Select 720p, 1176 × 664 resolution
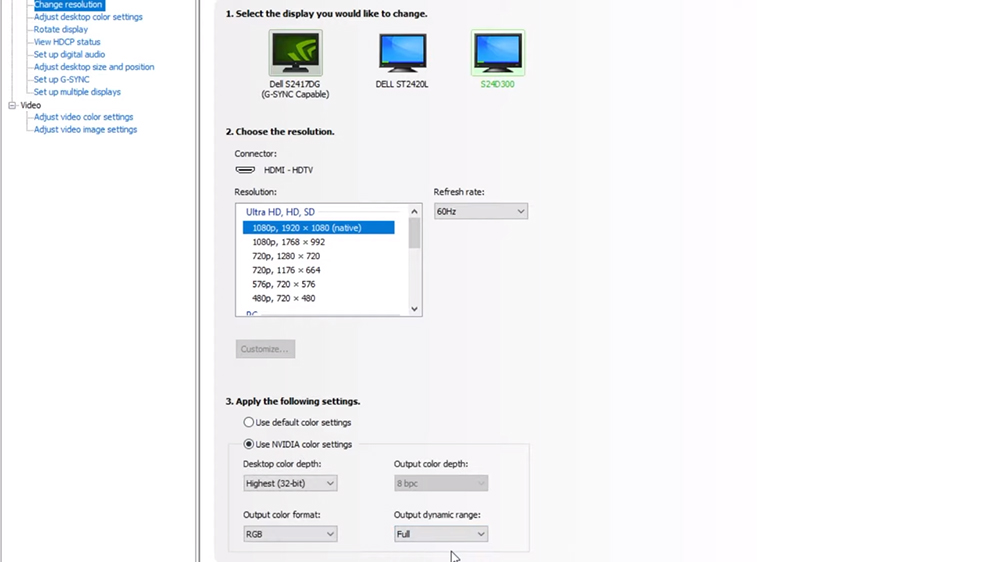 pos(286,270)
